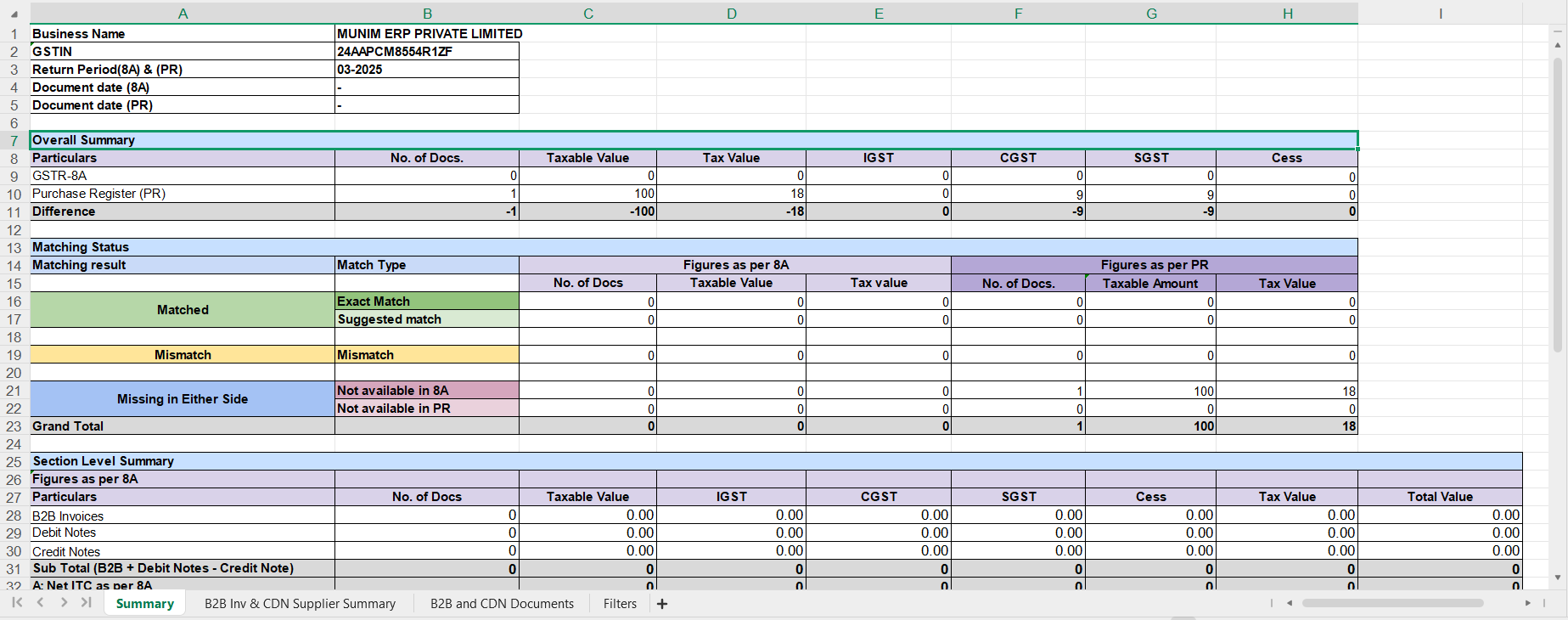Switch to the Summary sheet tab
1568x620 pixels.
click(144, 604)
